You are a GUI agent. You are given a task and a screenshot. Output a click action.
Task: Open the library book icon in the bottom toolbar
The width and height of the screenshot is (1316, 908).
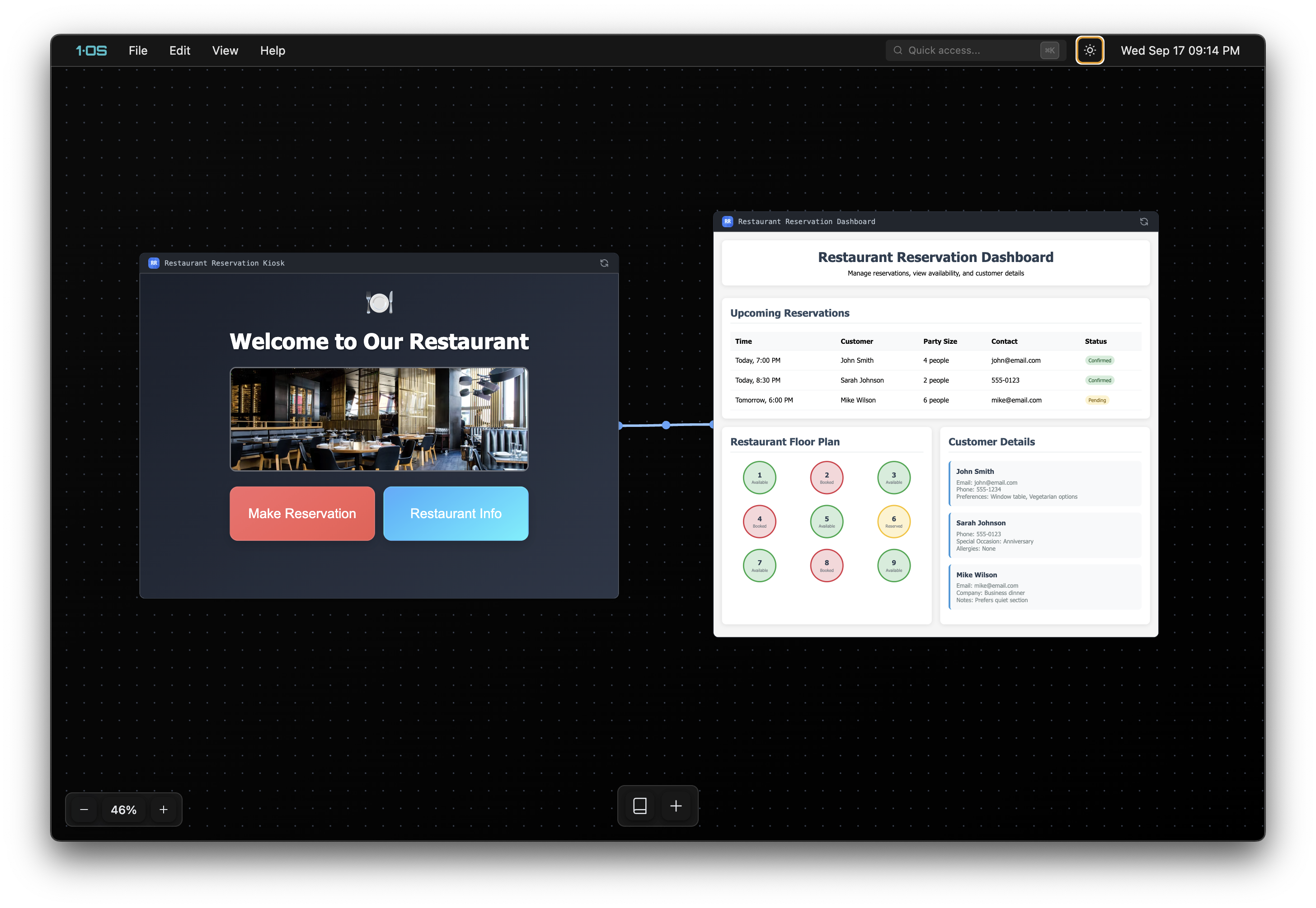pyautogui.click(x=640, y=805)
